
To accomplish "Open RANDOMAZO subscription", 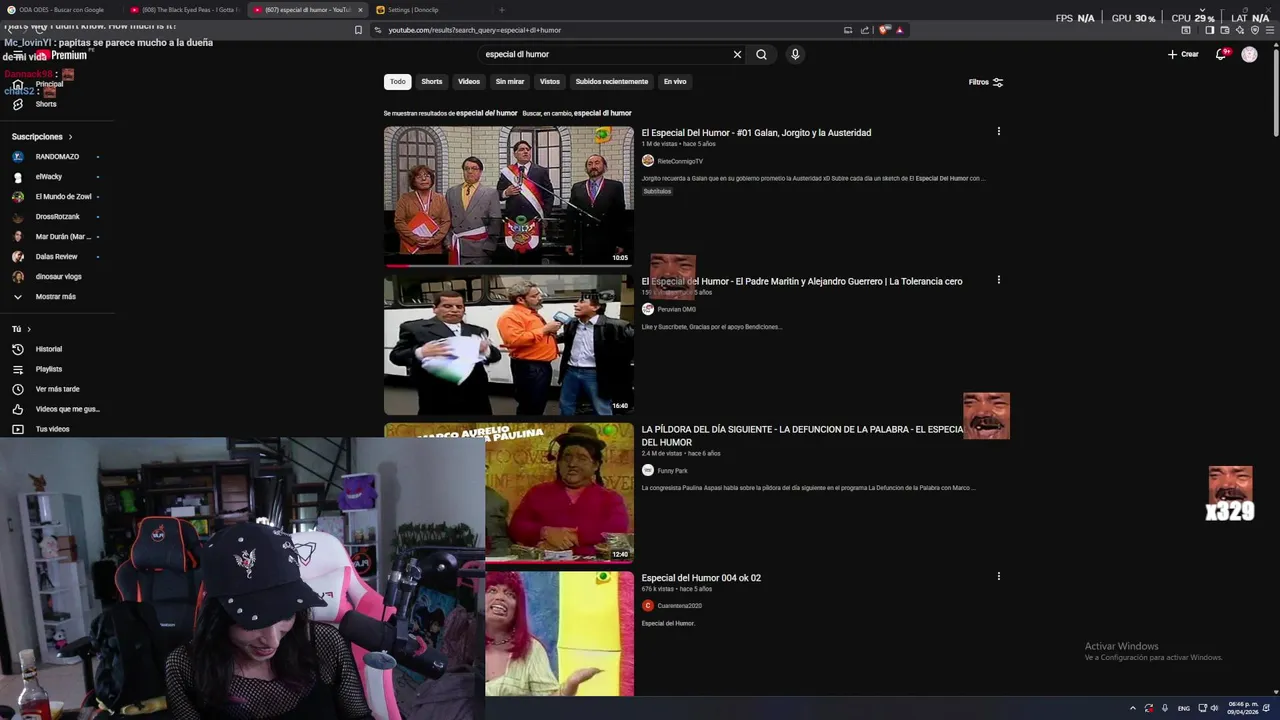I will [x=57, y=157].
